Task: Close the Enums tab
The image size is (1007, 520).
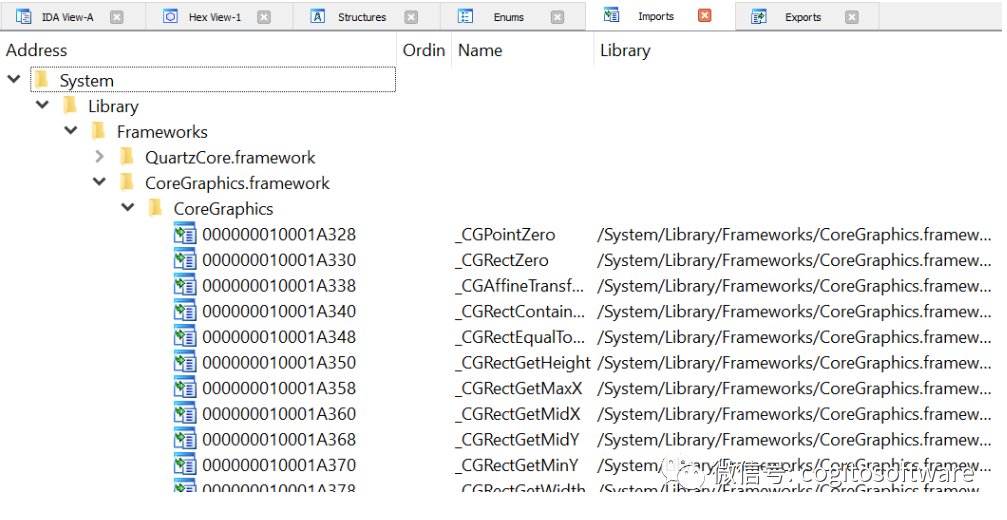Action: coord(557,17)
